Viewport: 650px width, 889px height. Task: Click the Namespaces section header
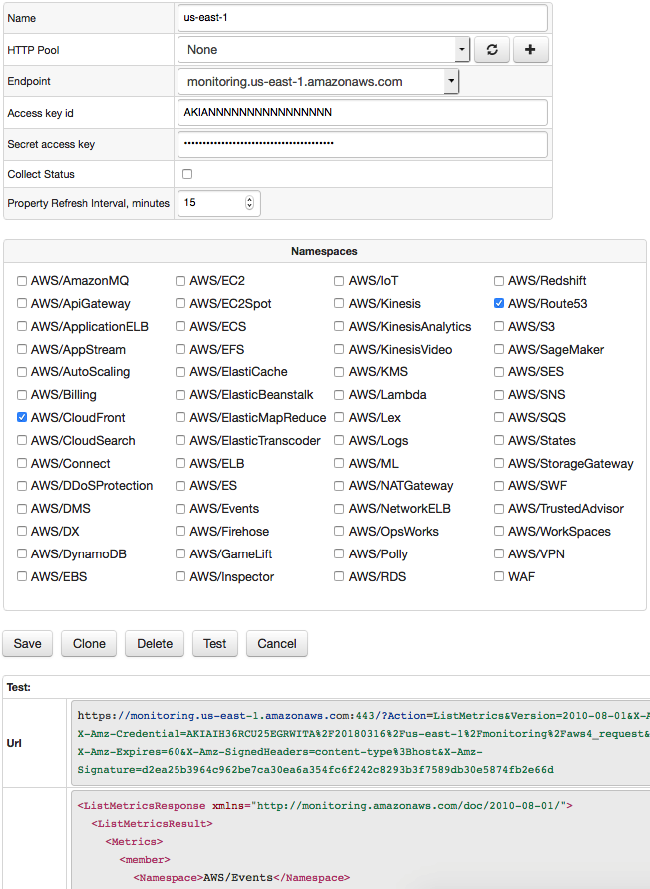coord(324,251)
